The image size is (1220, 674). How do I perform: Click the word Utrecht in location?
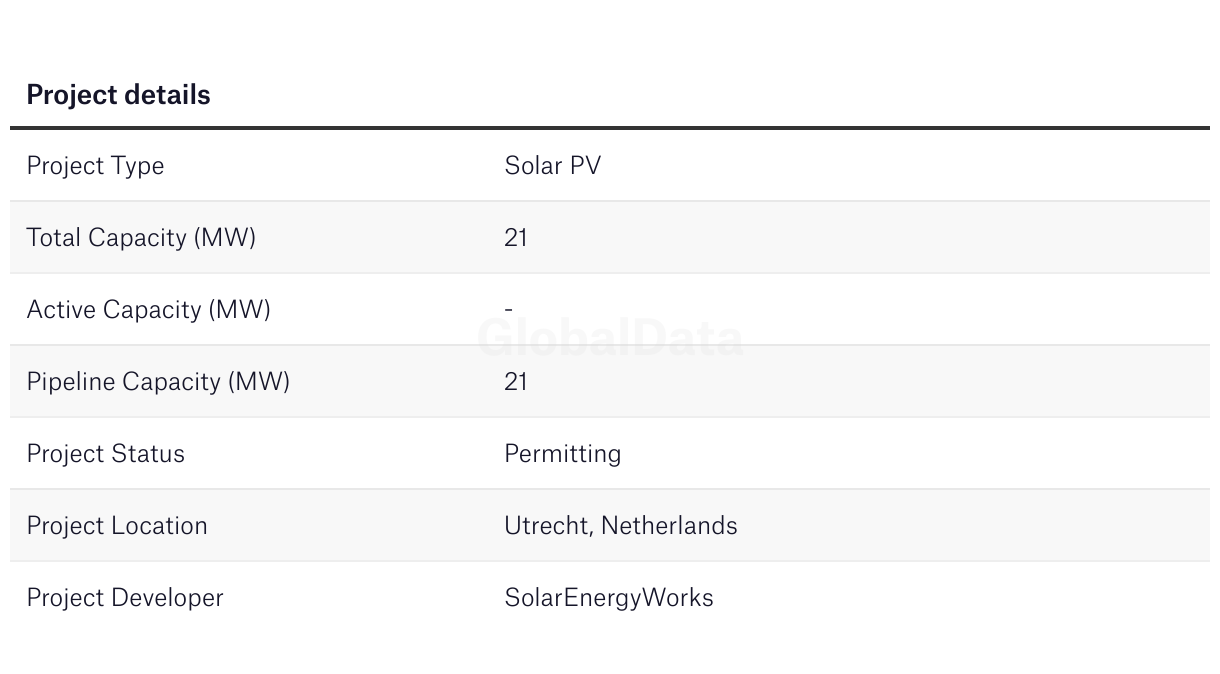tap(547, 526)
